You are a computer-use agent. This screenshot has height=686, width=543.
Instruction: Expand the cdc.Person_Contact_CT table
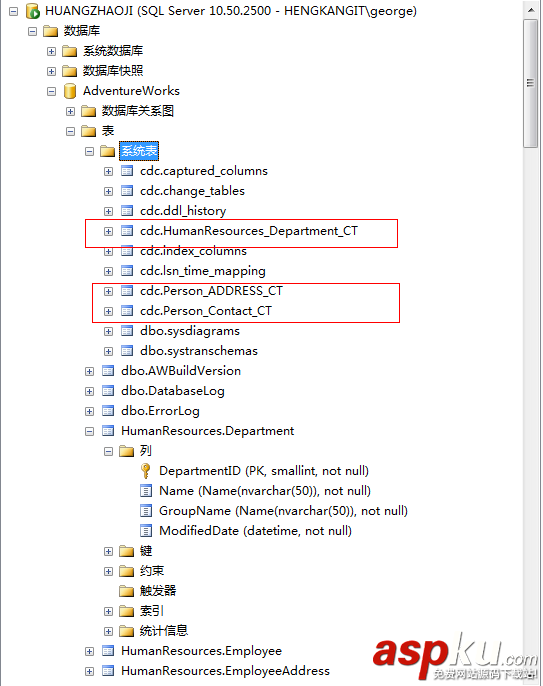tap(109, 312)
